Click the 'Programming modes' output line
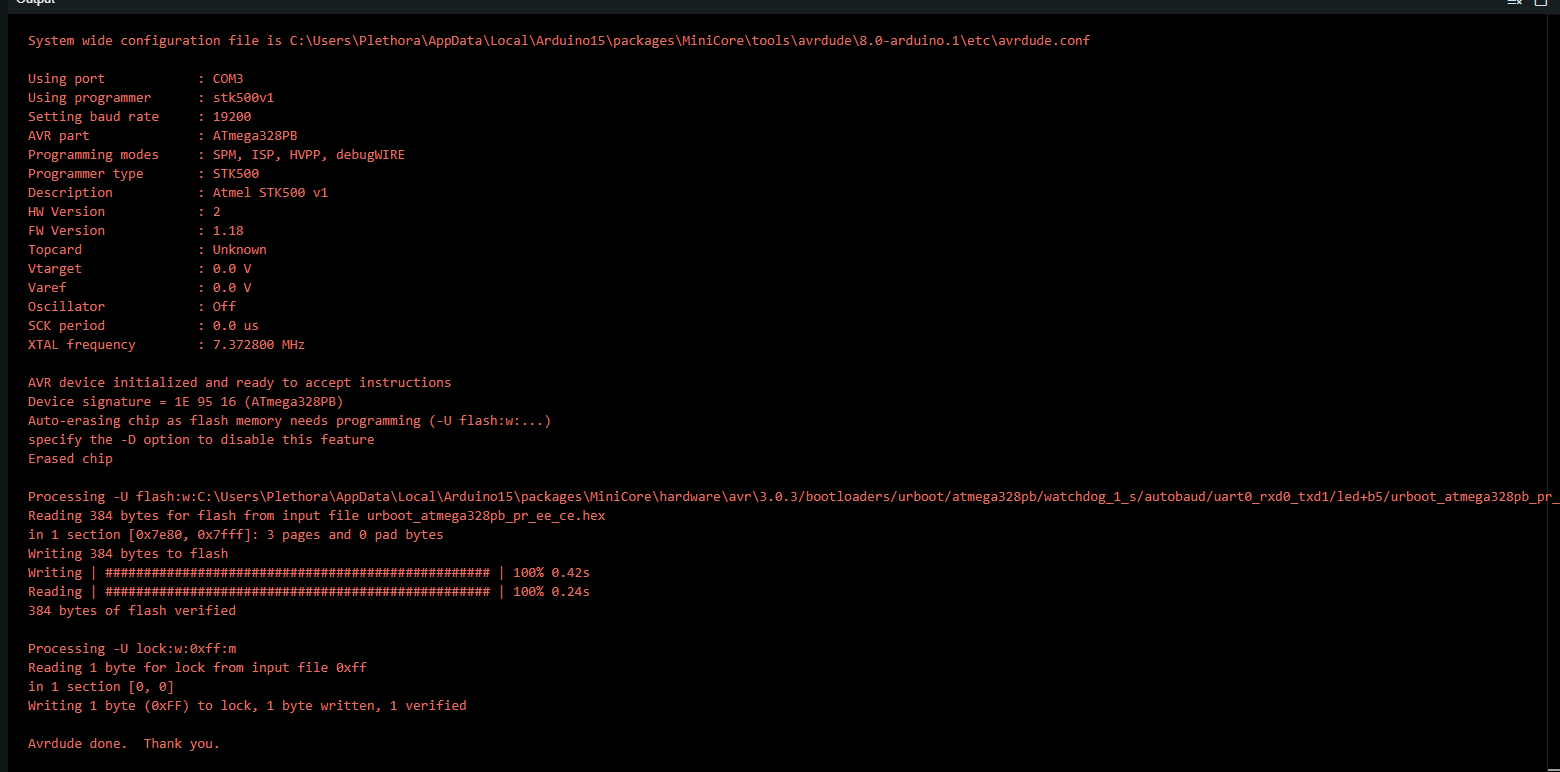This screenshot has height=772, width=1560. tap(216, 155)
